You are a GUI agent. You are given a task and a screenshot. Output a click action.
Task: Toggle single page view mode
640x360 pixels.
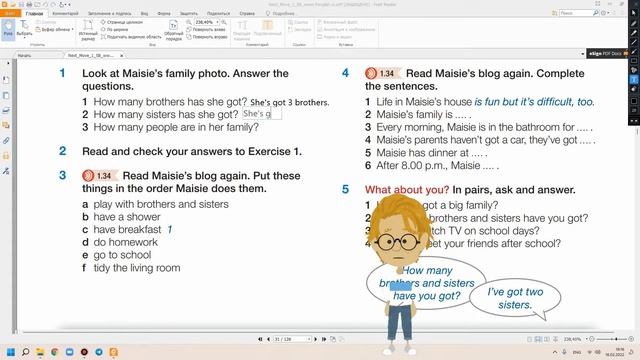click(529, 339)
